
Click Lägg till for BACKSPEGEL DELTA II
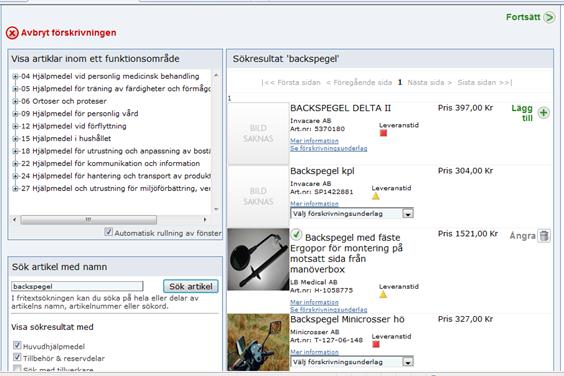[522, 113]
